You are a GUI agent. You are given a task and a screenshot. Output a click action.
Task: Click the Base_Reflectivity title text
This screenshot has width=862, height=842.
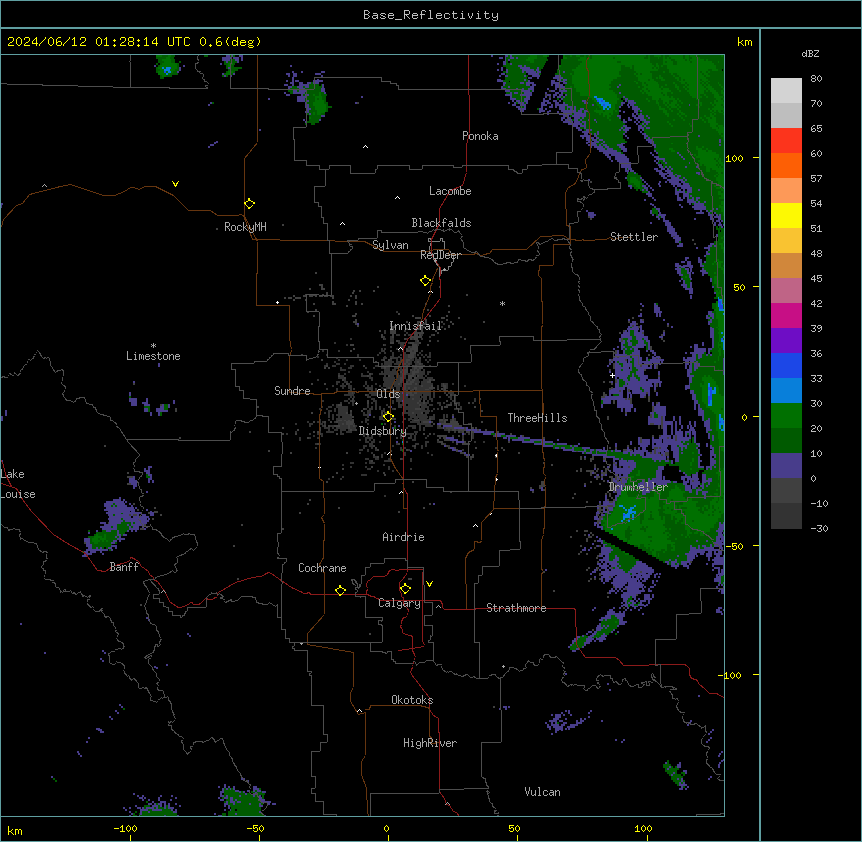(431, 15)
